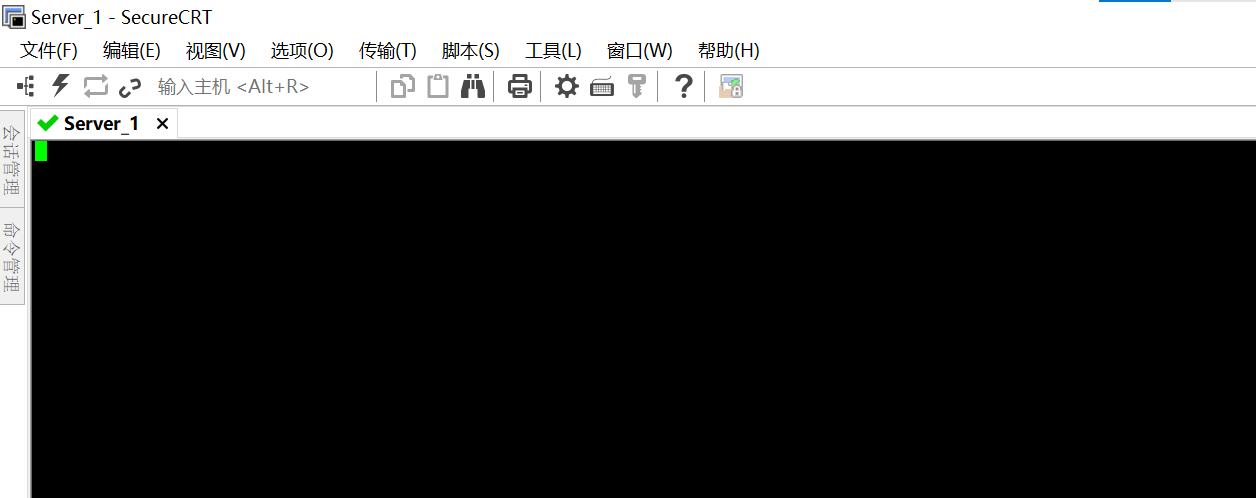The image size is (1256, 498).
Task: Expand the 命令管理 side panel
Action: pos(12,256)
